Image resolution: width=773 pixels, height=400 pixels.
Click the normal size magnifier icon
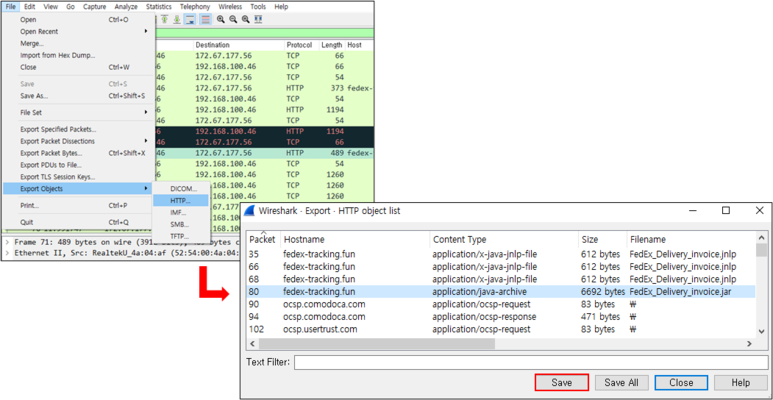246,19
